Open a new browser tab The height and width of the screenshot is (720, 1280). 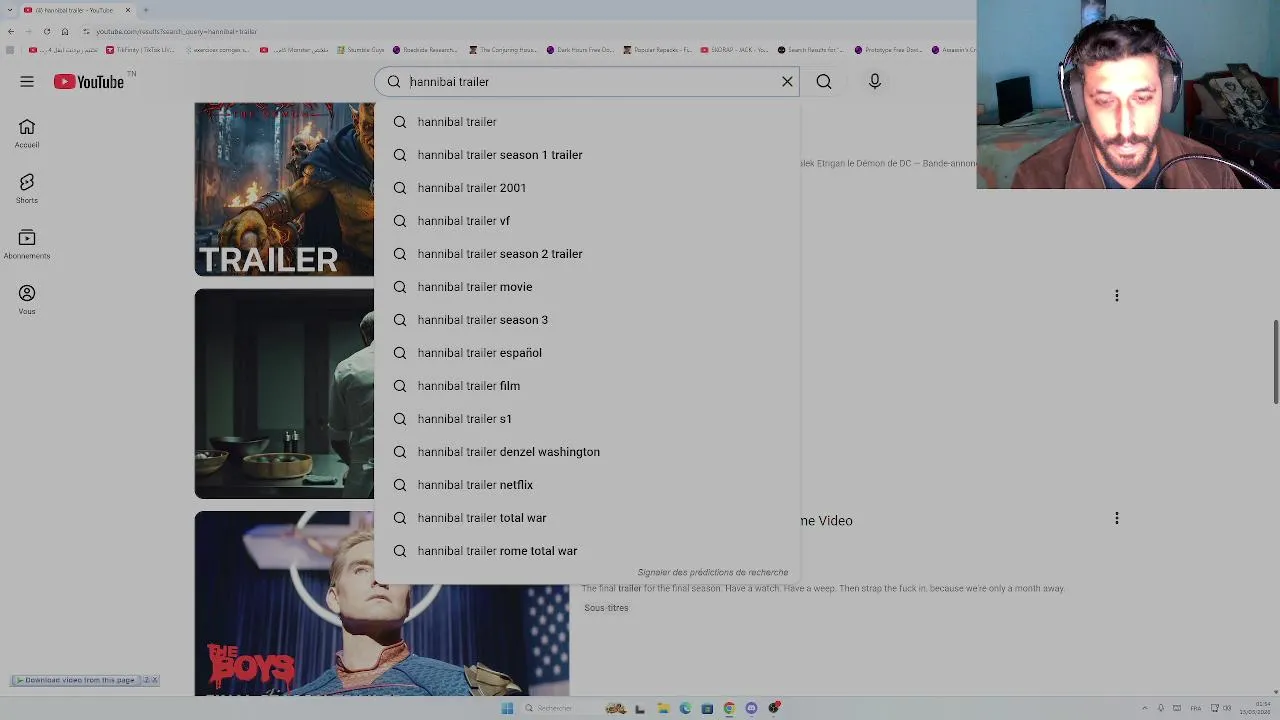point(146,10)
